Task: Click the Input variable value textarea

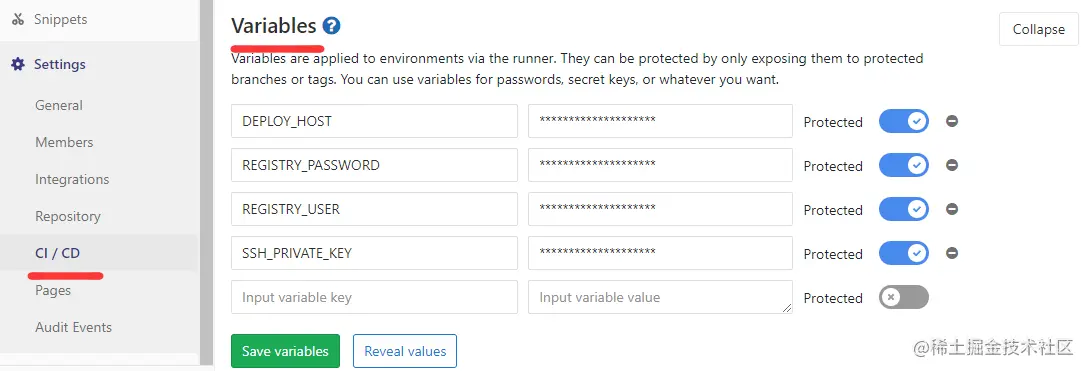Action: 660,297
